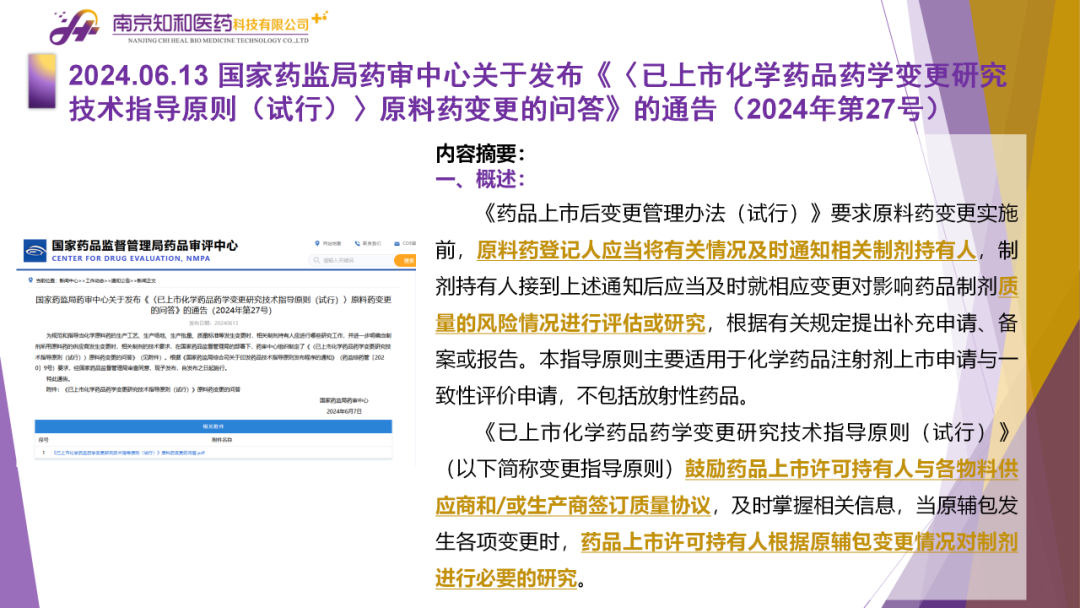The width and height of the screenshot is (1080, 608).
Task: Open the PDF attachment link in table
Action: click(128, 452)
